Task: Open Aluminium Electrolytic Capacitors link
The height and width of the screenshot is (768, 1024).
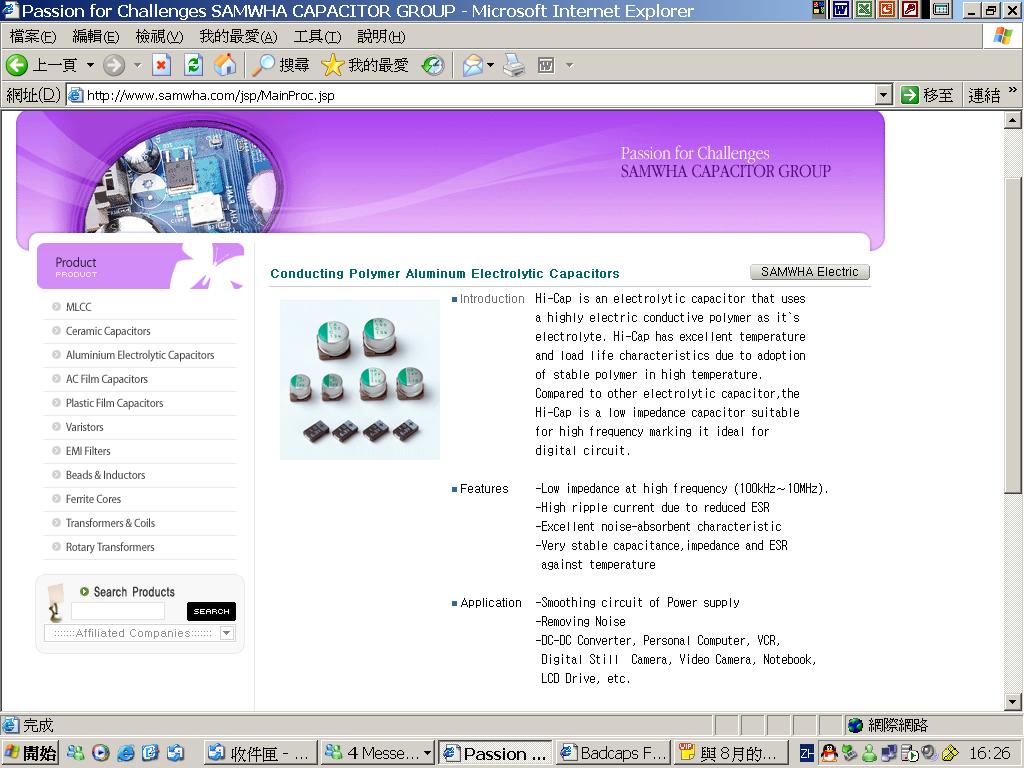Action: pos(140,355)
